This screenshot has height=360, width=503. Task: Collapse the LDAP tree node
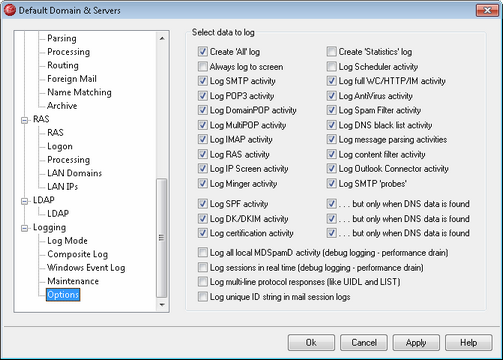pyautogui.click(x=24, y=201)
